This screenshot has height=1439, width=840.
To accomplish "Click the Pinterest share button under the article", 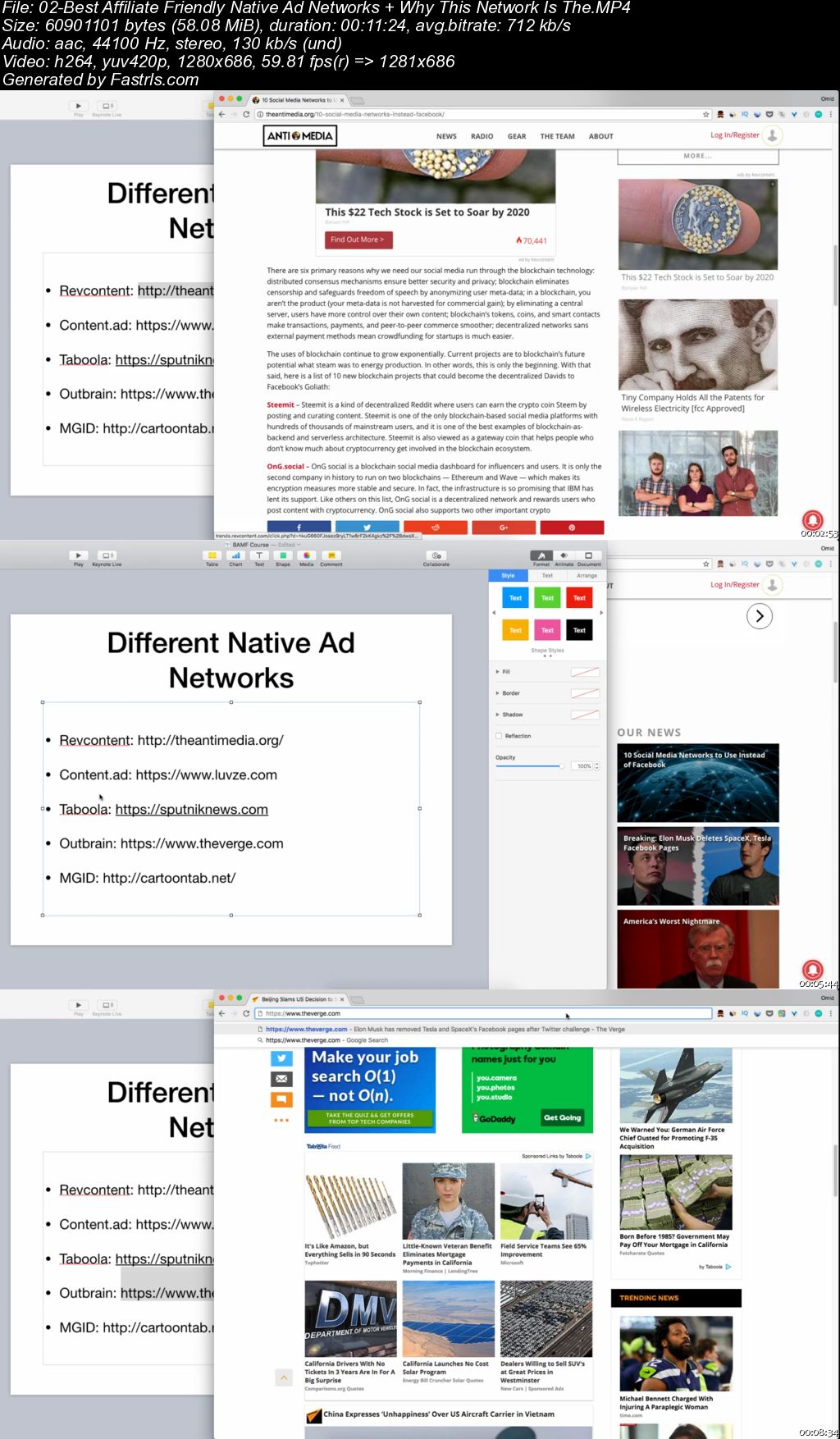I will click(x=573, y=528).
